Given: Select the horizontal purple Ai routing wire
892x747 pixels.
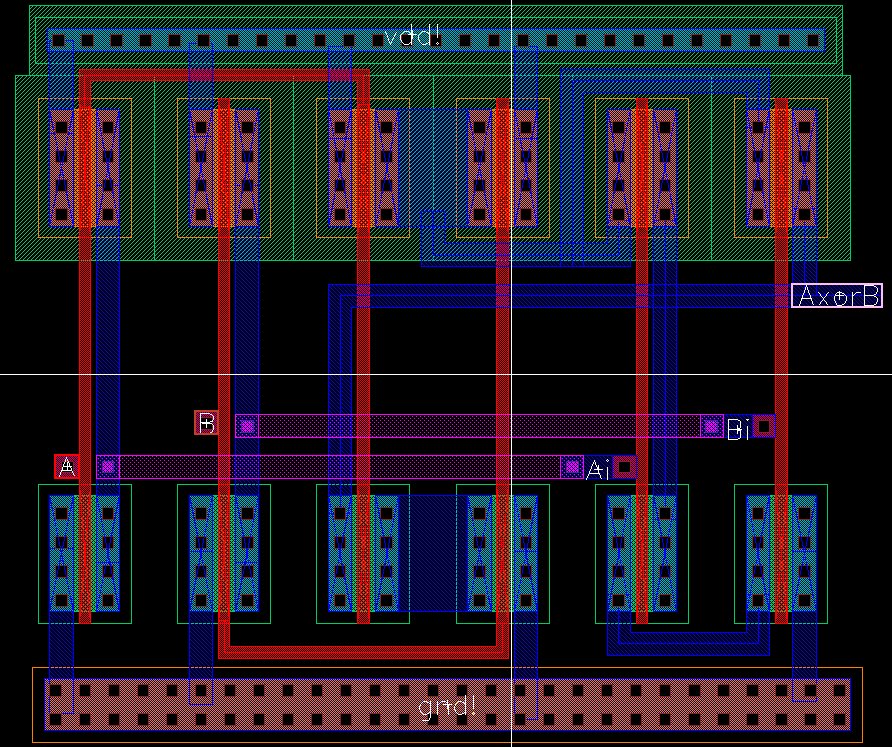Looking at the screenshot, I should (350, 466).
